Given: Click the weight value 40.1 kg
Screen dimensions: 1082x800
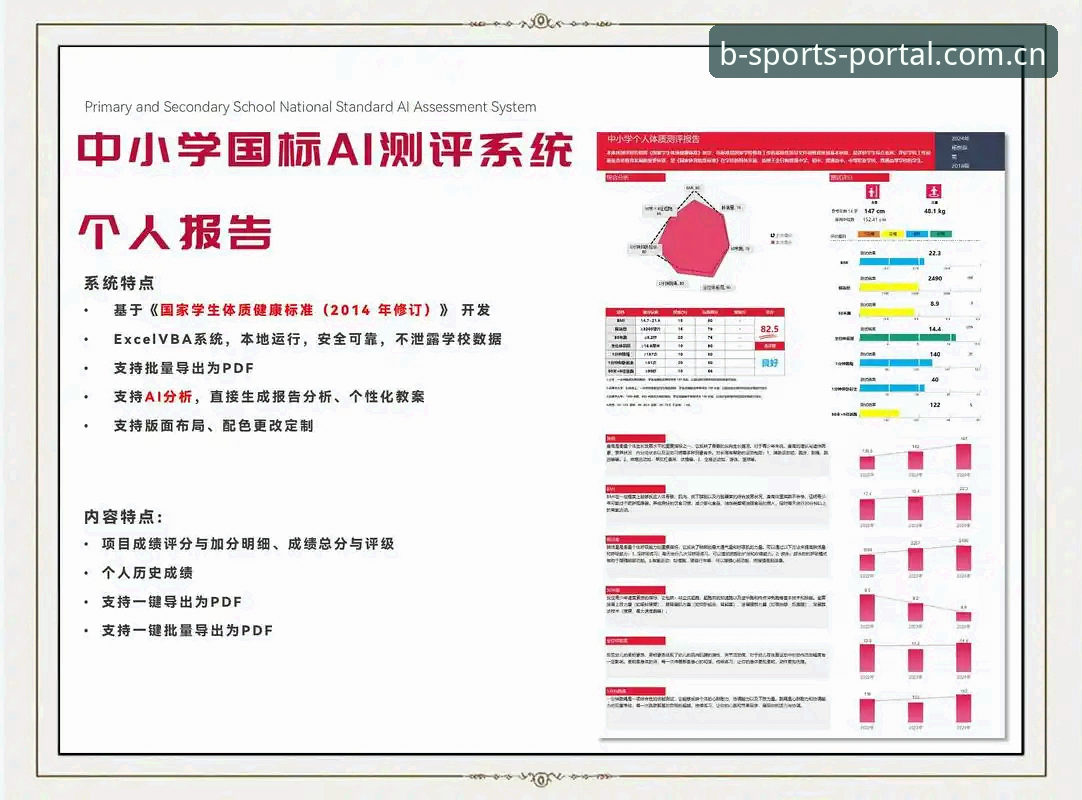Looking at the screenshot, I should (934, 211).
